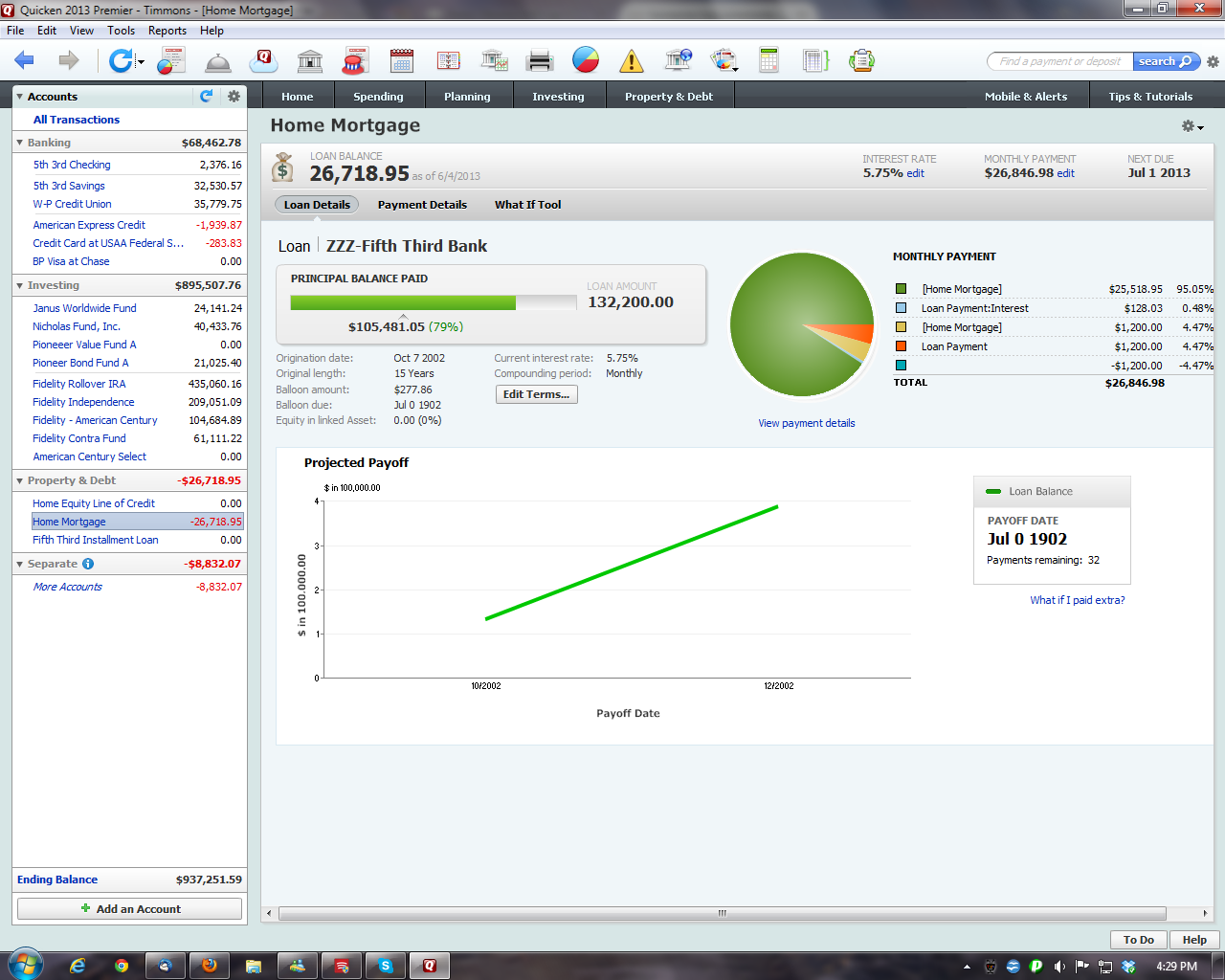Click the green principal balance paid progress bar
Image resolution: width=1225 pixels, height=980 pixels.
(x=403, y=302)
